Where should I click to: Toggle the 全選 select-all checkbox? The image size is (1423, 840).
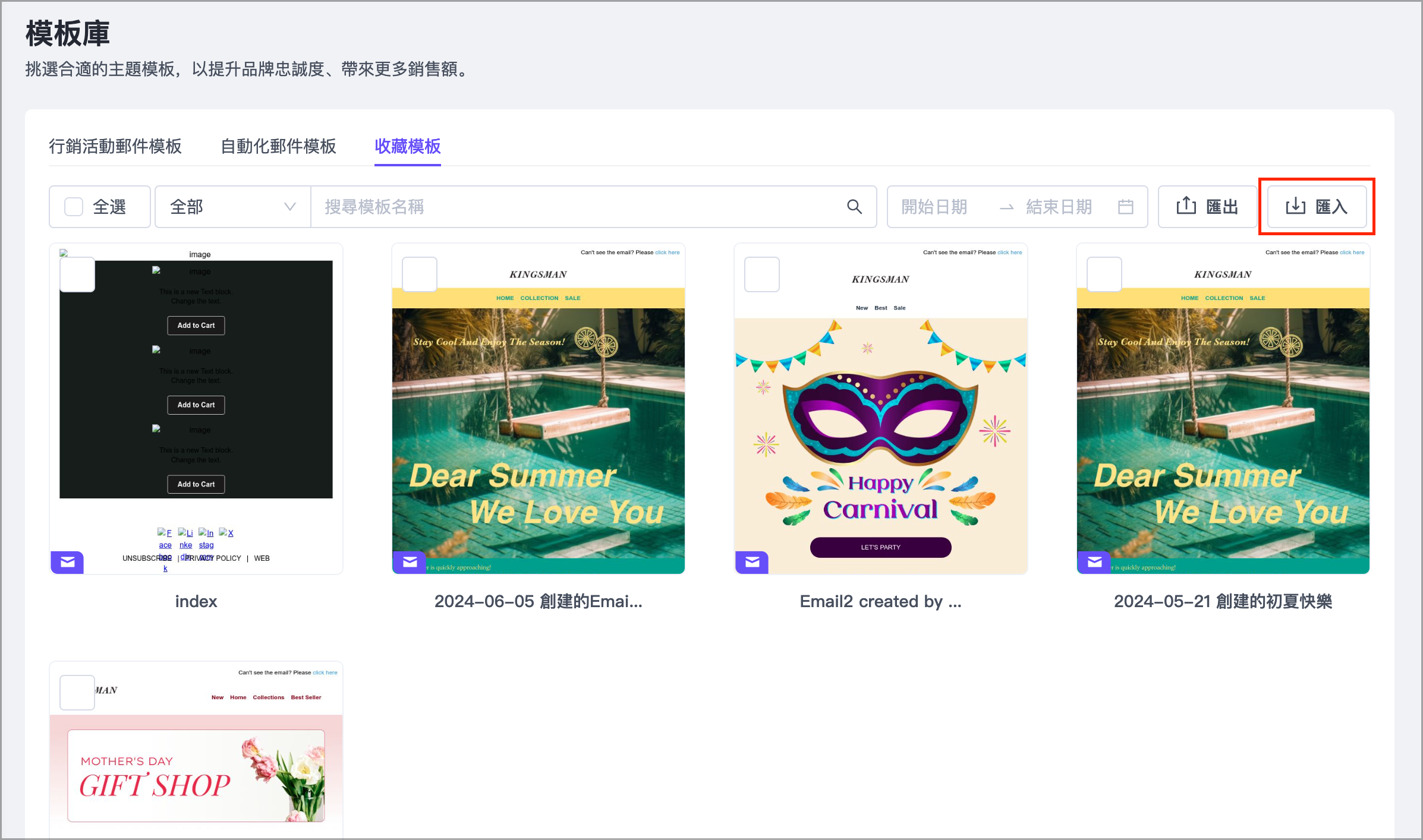click(x=74, y=207)
